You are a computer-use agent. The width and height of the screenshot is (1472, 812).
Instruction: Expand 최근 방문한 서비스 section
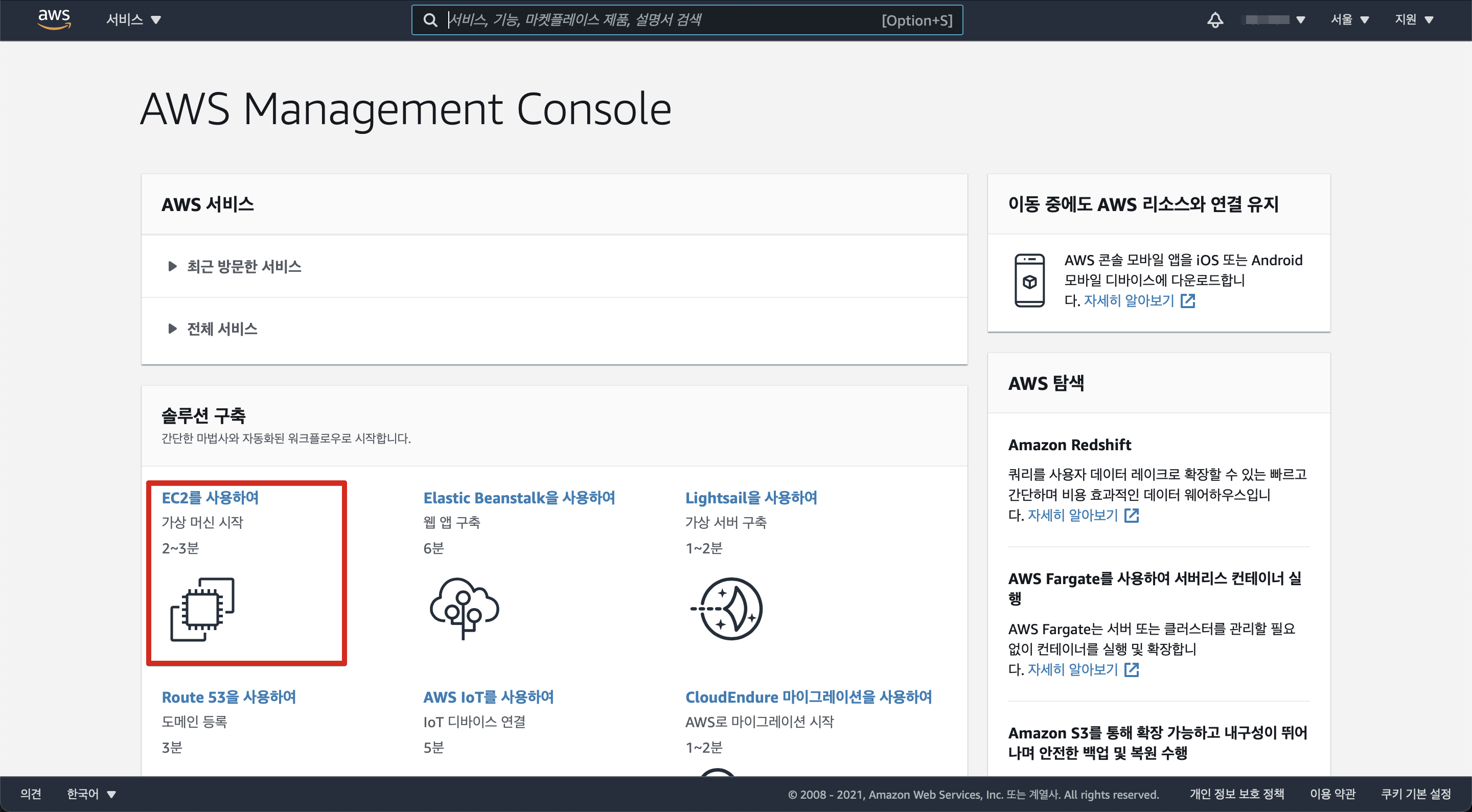[x=243, y=266]
